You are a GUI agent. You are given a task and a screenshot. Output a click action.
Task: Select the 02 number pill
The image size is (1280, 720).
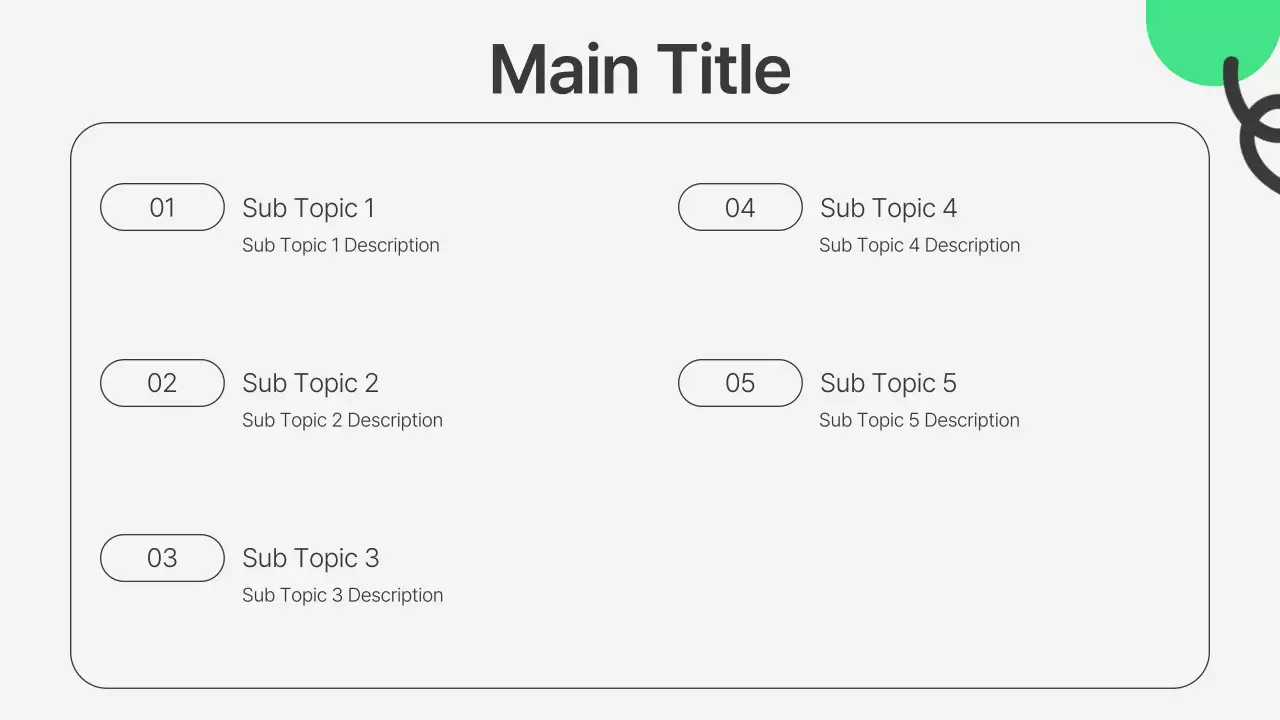162,383
